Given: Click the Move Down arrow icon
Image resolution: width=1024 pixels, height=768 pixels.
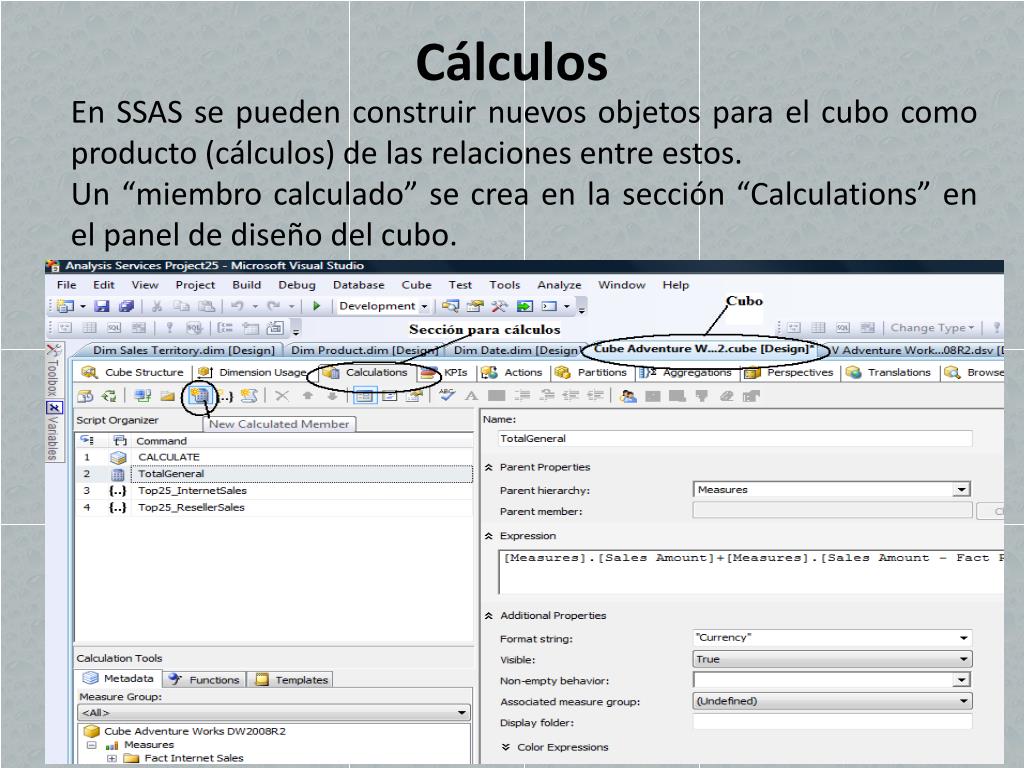Looking at the screenshot, I should click(332, 396).
